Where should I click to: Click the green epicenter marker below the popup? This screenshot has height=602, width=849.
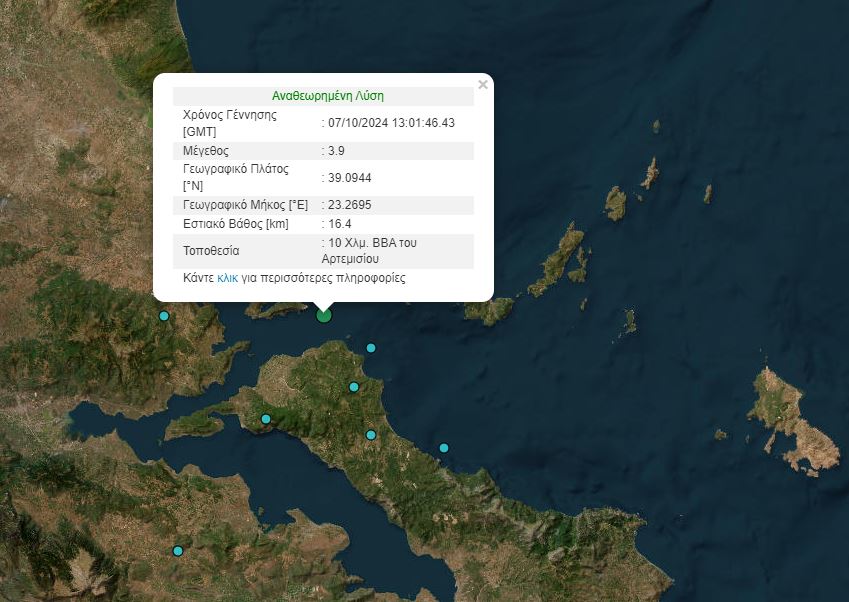point(323,315)
